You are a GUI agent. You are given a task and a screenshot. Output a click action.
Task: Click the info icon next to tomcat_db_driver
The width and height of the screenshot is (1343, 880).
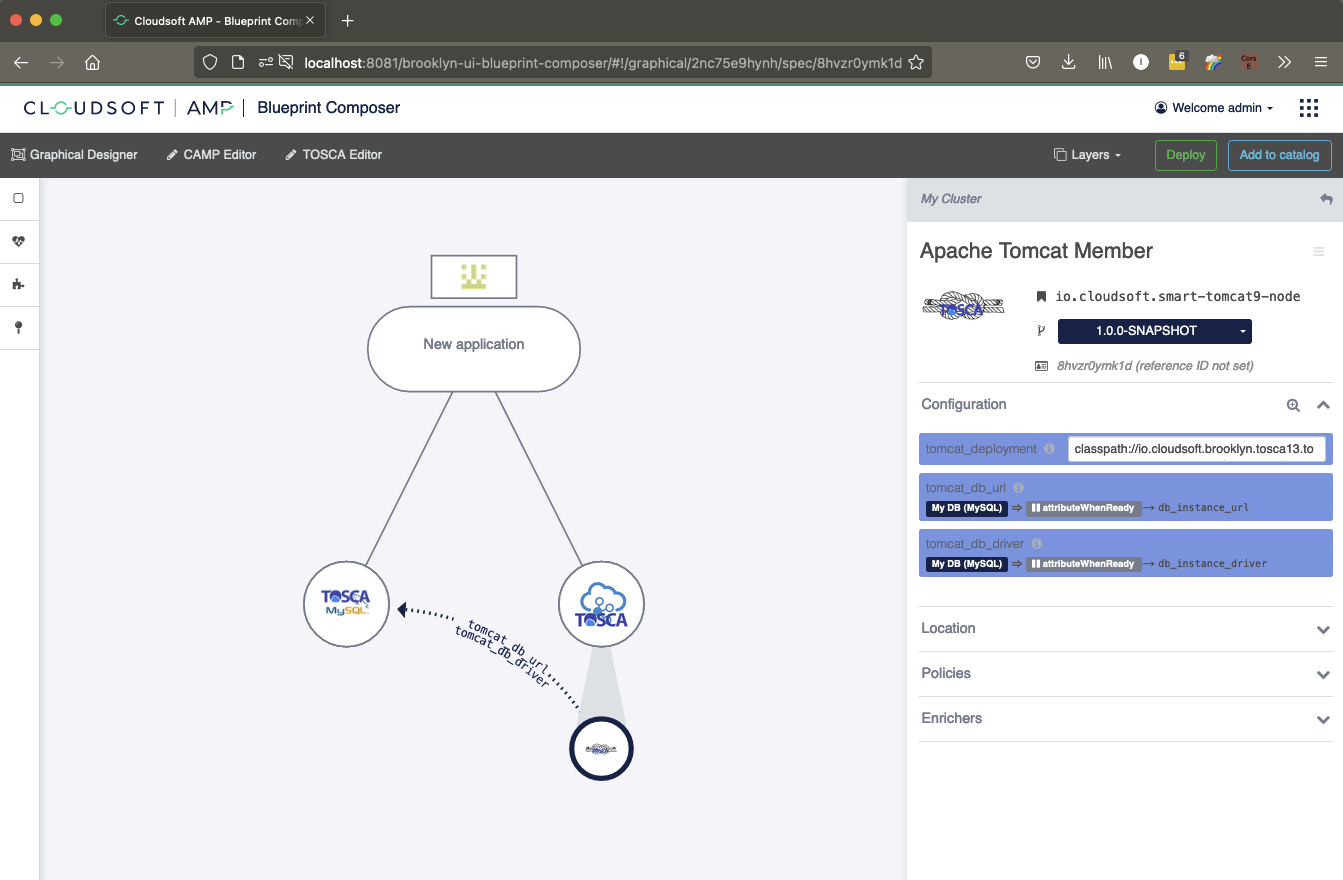click(1037, 544)
